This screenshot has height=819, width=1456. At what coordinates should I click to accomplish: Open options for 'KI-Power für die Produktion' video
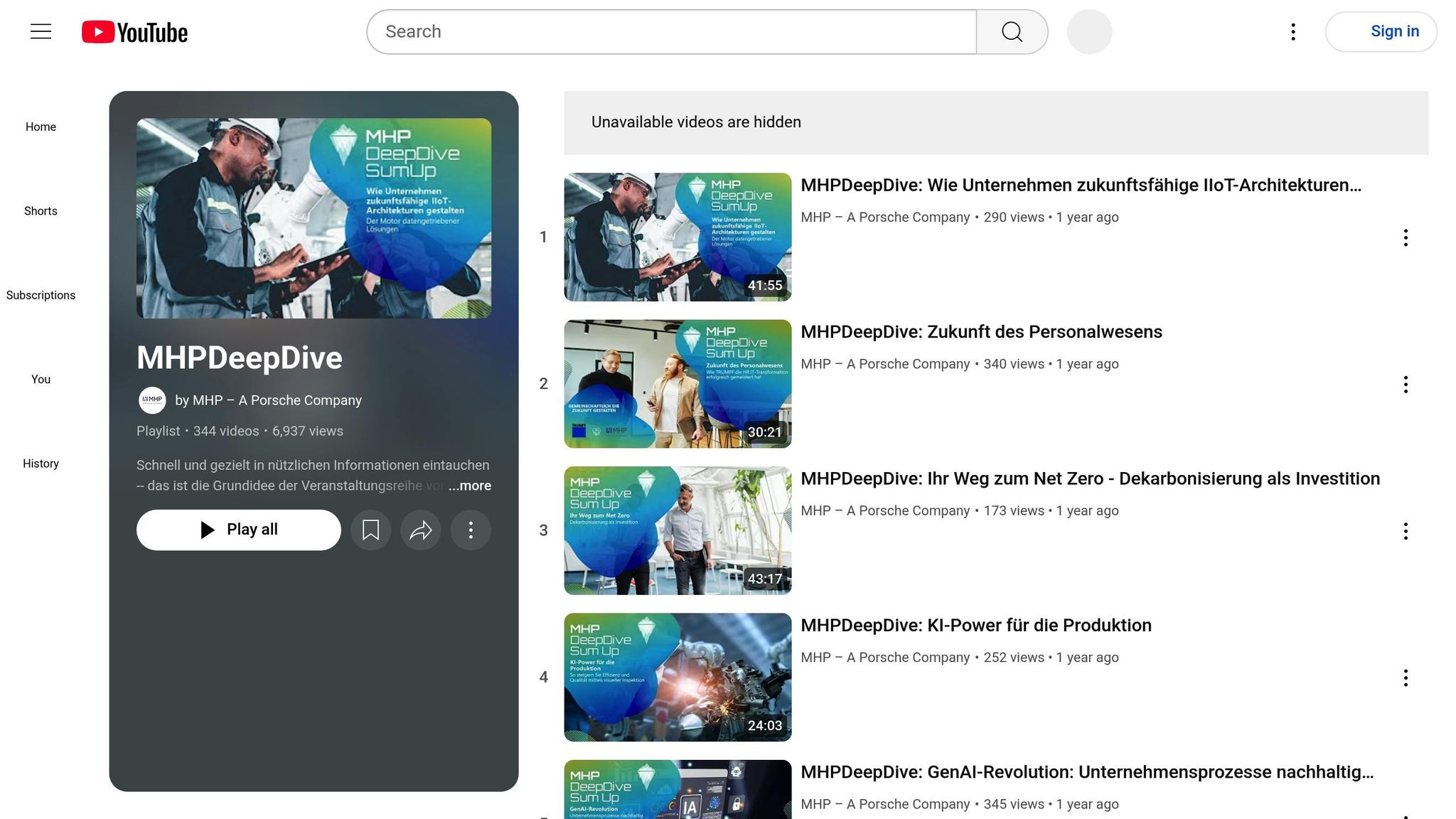(x=1406, y=678)
